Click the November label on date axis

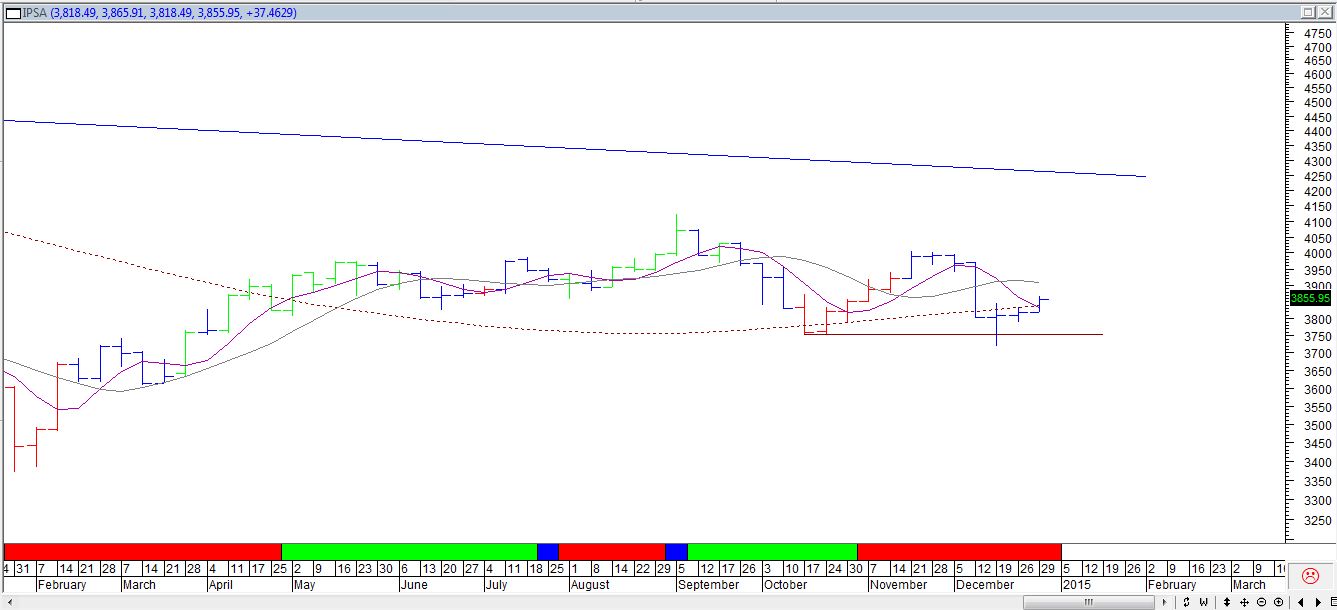tap(900, 585)
